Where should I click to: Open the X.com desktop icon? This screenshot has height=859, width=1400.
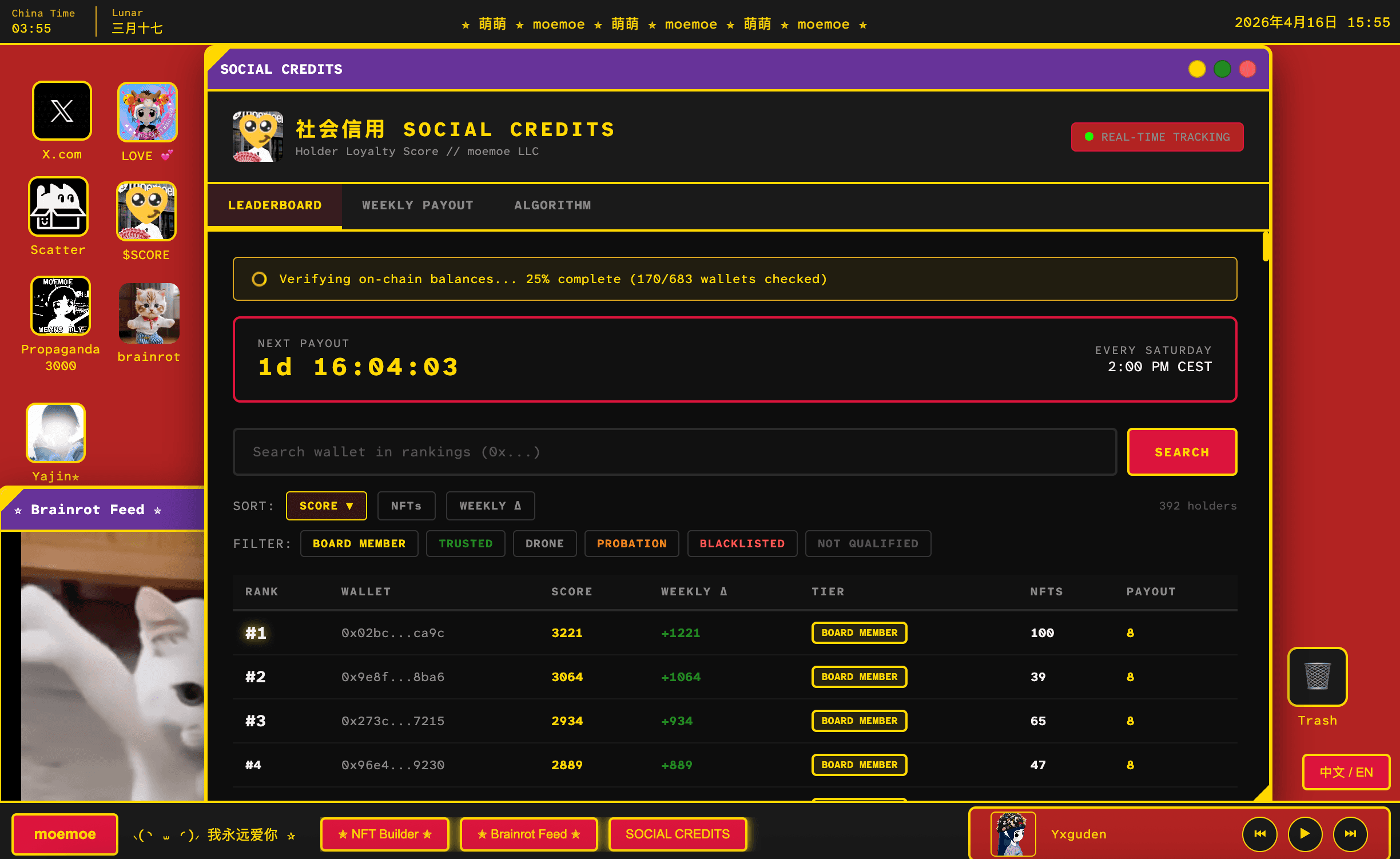(62, 111)
